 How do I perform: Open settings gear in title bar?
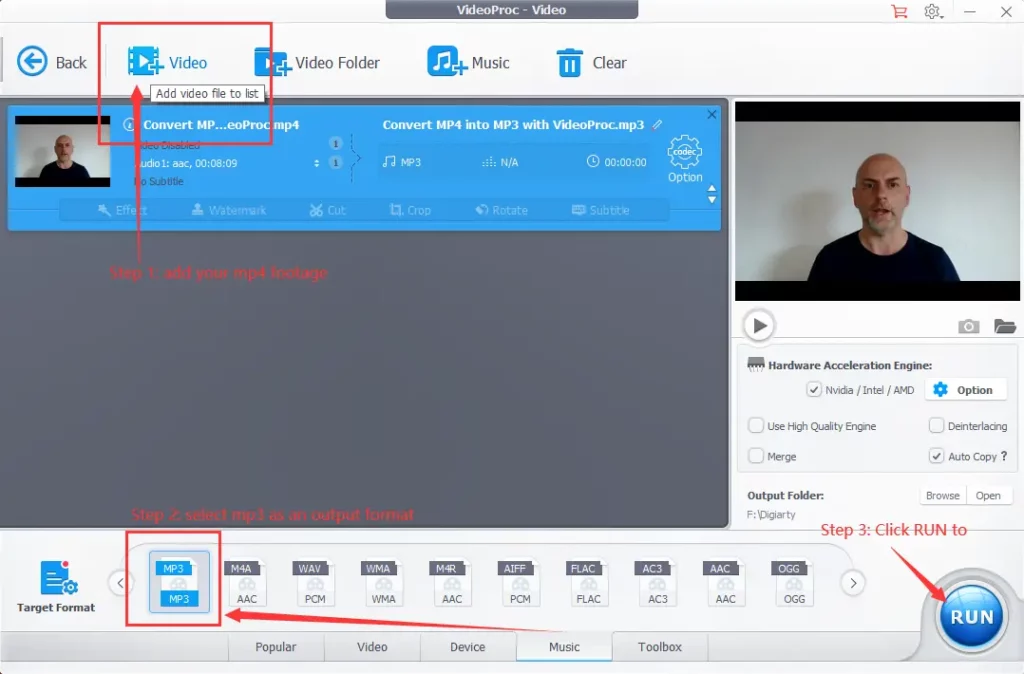click(933, 11)
